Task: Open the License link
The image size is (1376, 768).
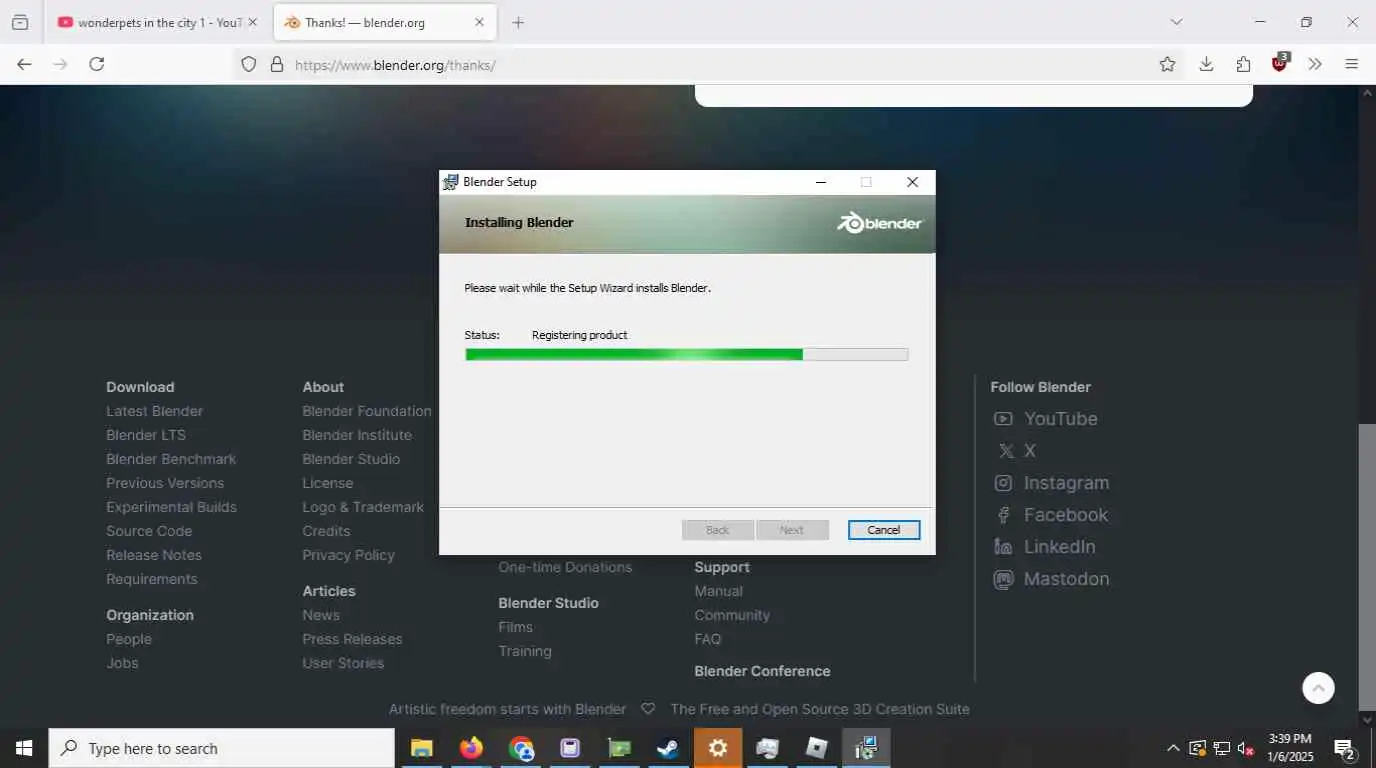Action: [328, 483]
